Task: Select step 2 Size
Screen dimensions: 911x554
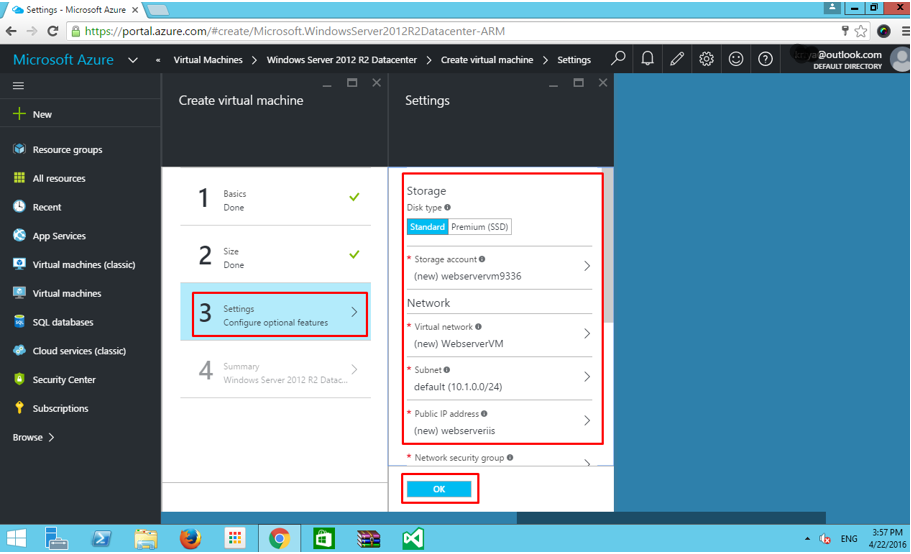Action: 275,255
